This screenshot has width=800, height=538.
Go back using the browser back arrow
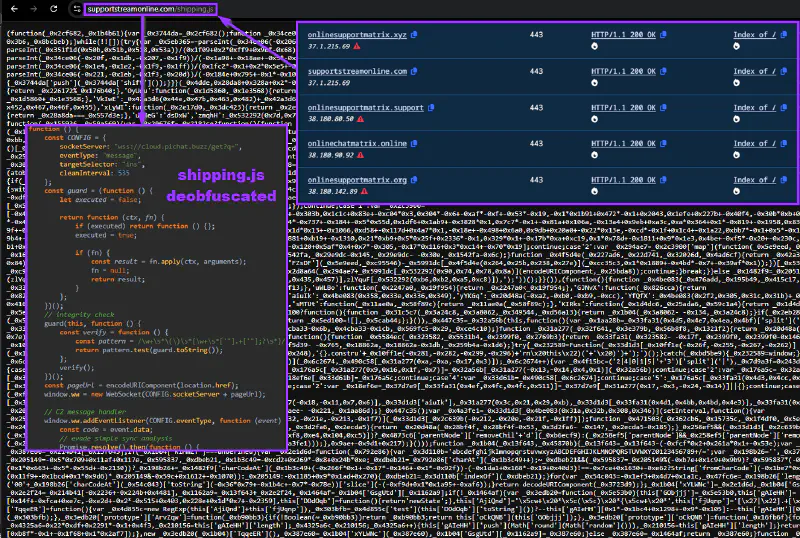[x=14, y=9]
